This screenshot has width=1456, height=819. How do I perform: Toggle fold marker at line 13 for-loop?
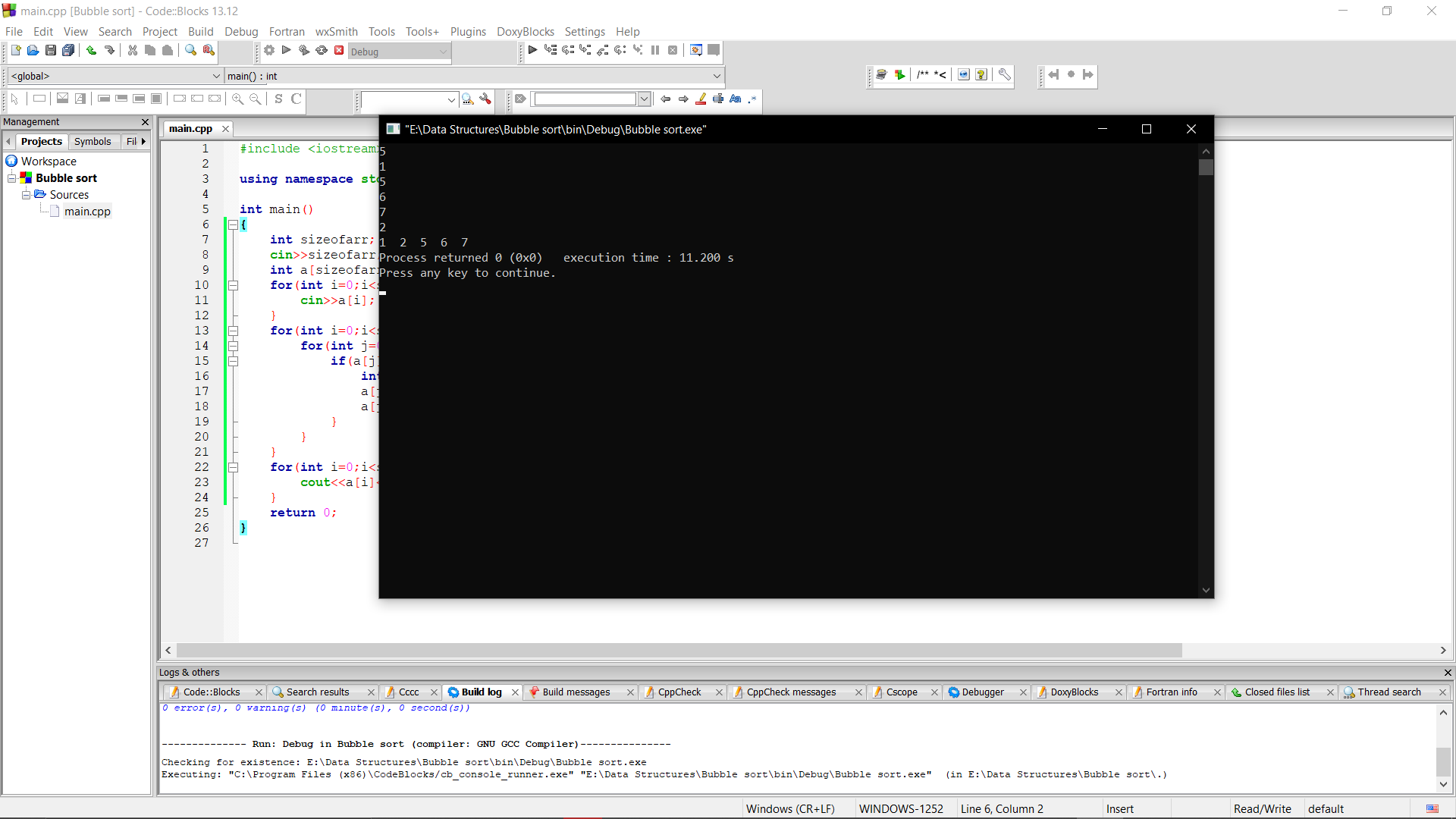coord(233,331)
